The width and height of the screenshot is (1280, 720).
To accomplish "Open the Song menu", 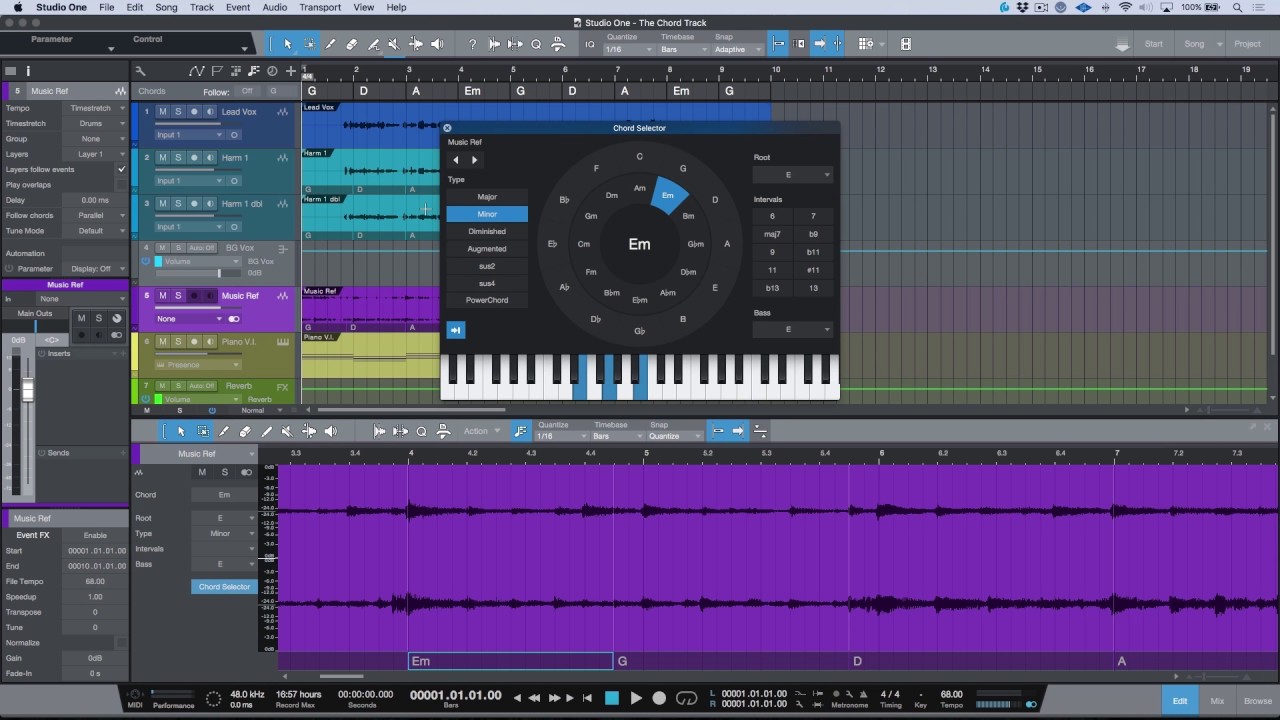I will click(166, 7).
